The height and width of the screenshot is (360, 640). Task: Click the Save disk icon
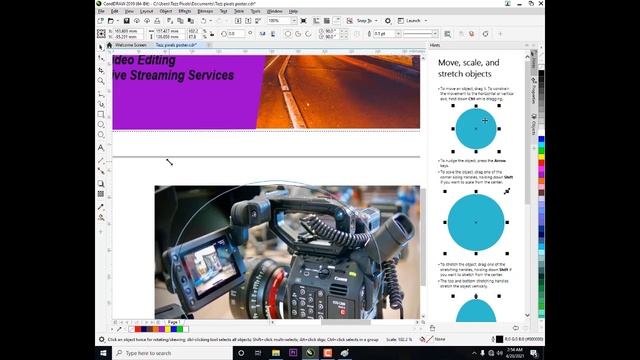127,20
